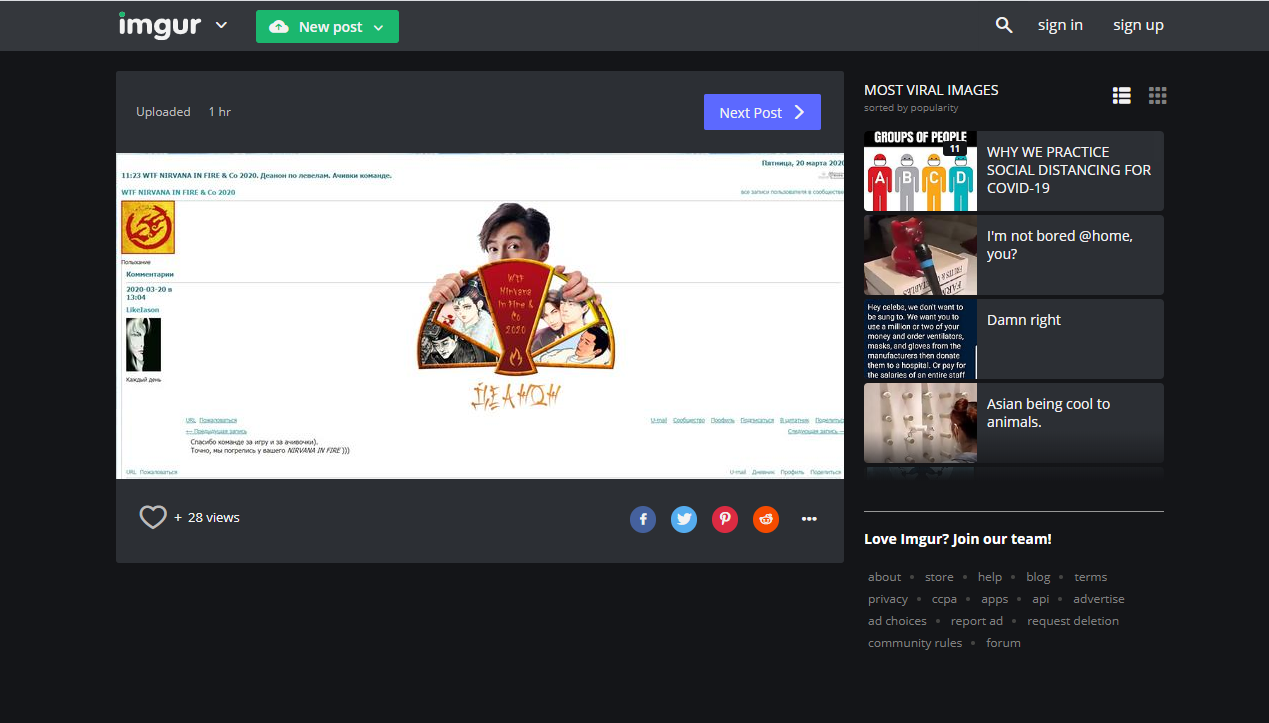Favorite the post with heart icon

pyautogui.click(x=152, y=517)
